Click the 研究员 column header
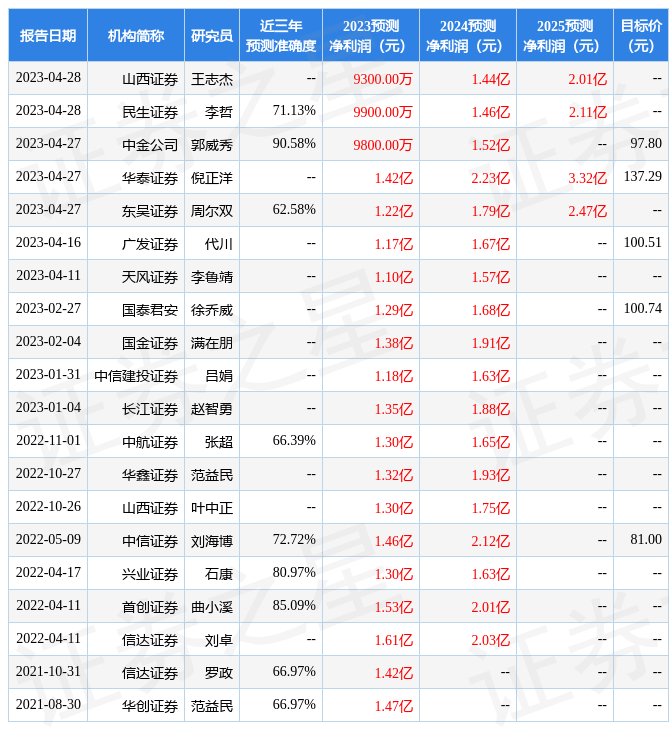The image size is (669, 730). [x=212, y=35]
